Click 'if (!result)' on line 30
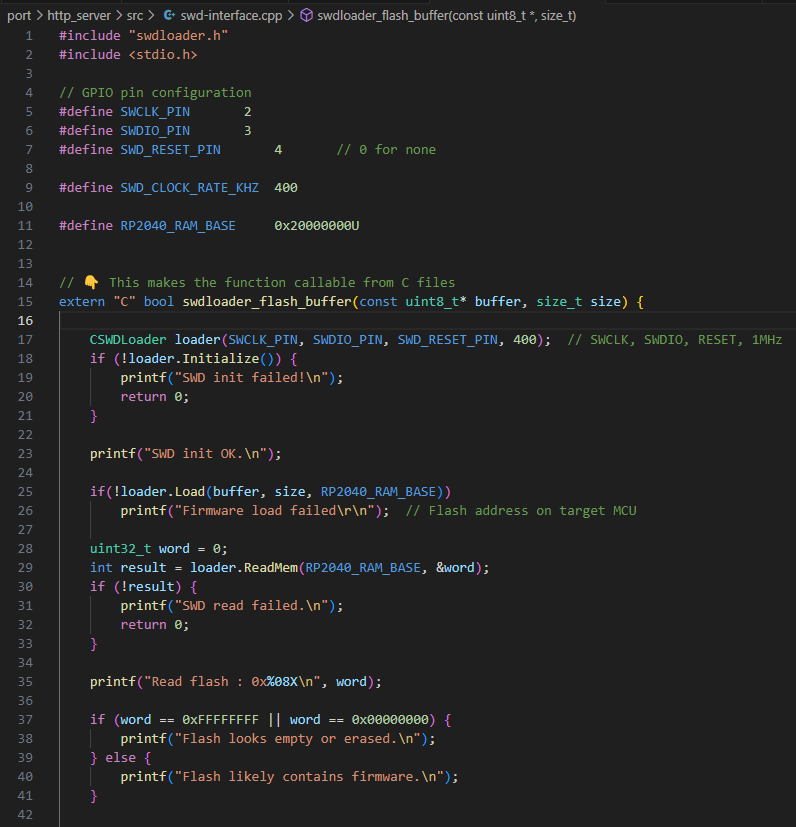This screenshot has width=796, height=827. point(136,586)
